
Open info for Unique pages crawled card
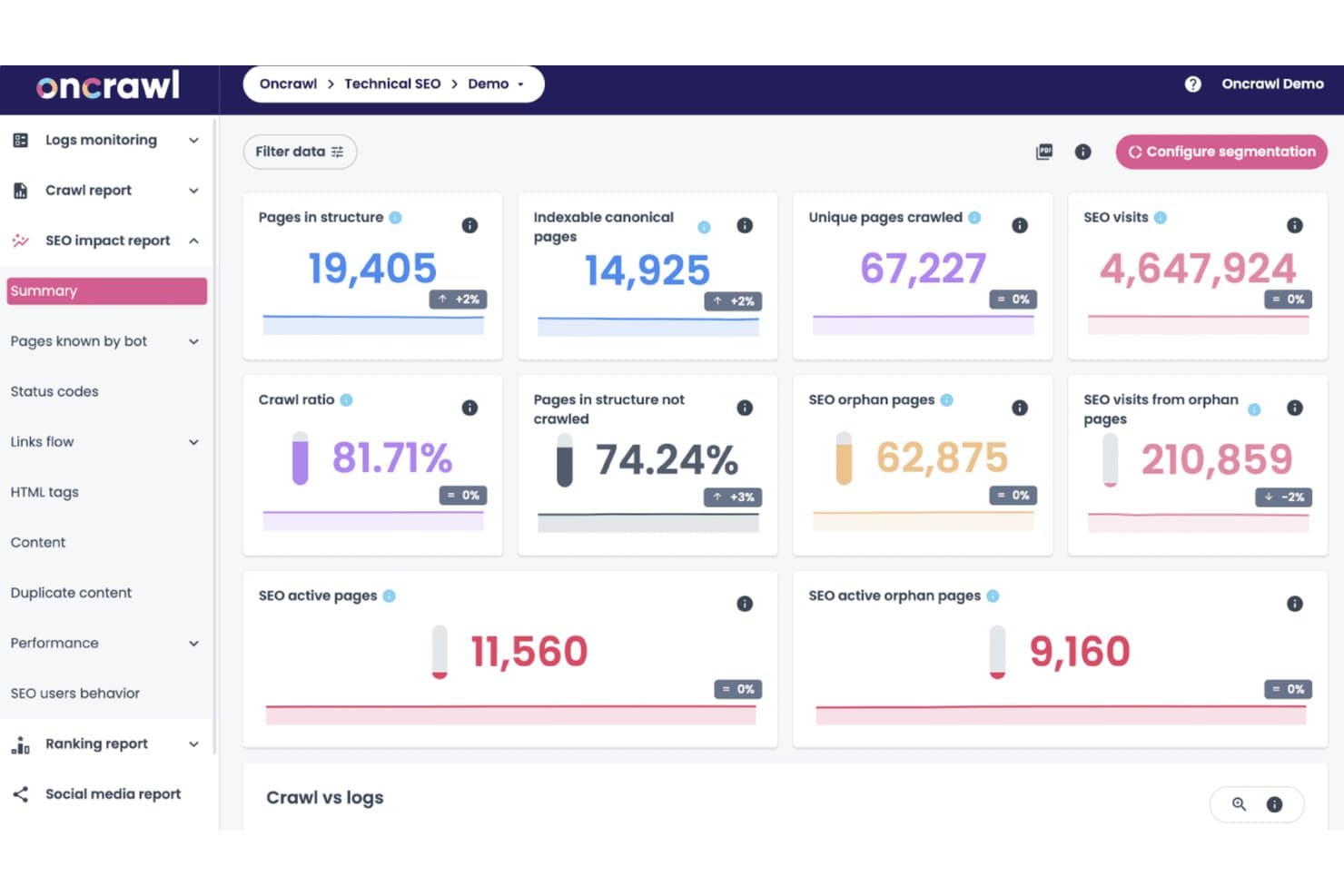1020,225
